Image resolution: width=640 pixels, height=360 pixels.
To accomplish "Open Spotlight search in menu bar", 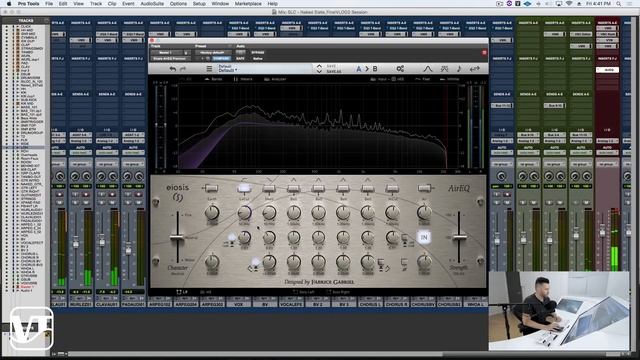I will [619, 4].
